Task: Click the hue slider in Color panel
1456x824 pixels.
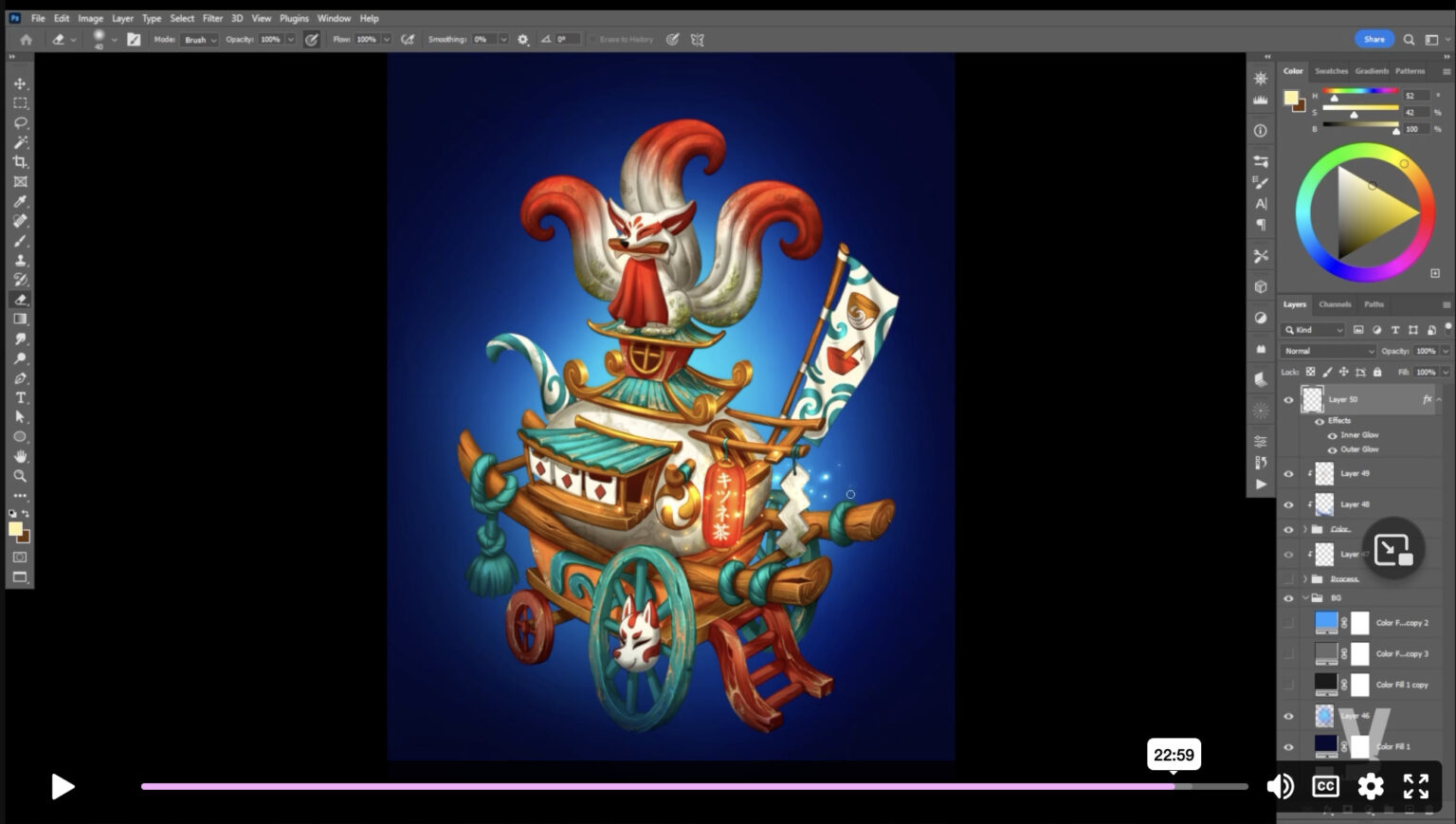Action: (x=1360, y=92)
